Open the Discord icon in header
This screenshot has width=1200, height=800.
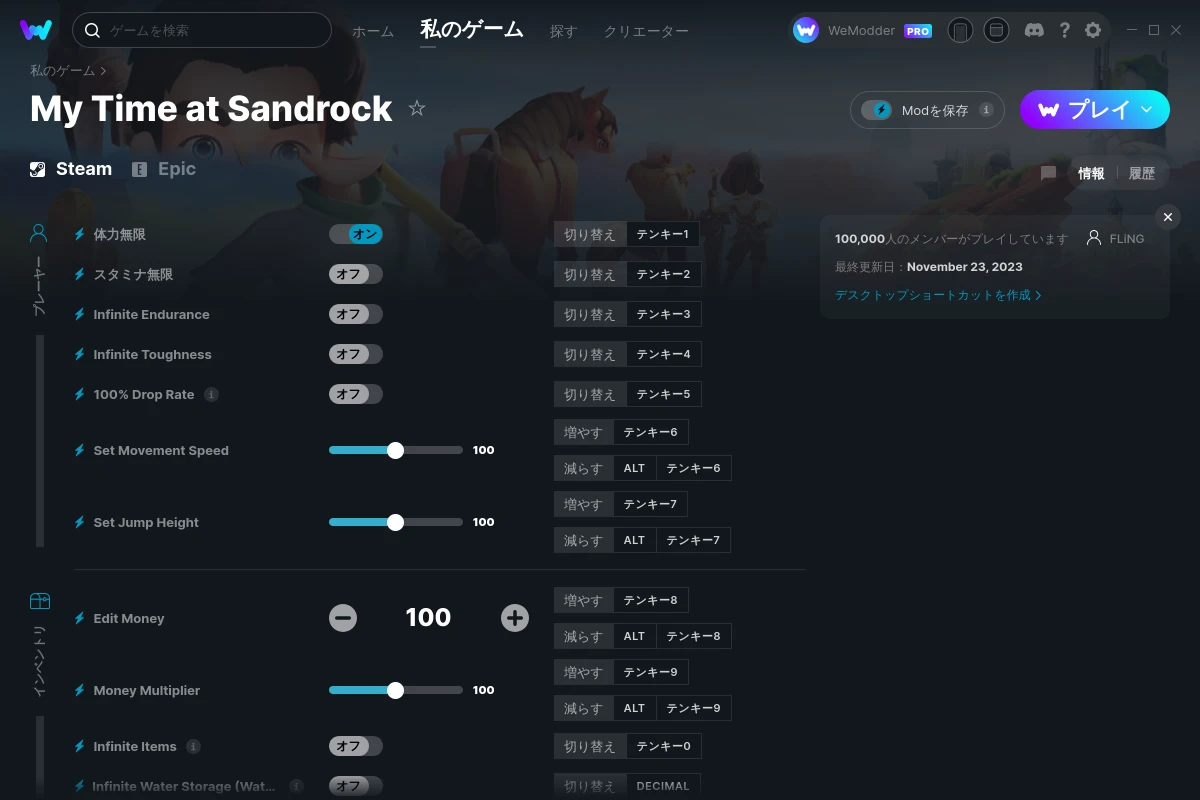coord(1035,30)
